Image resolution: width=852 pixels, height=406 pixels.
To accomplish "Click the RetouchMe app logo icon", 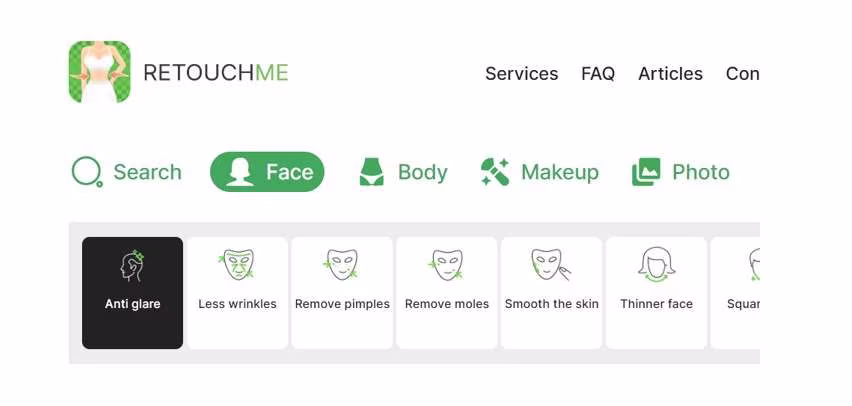I will click(x=99, y=72).
